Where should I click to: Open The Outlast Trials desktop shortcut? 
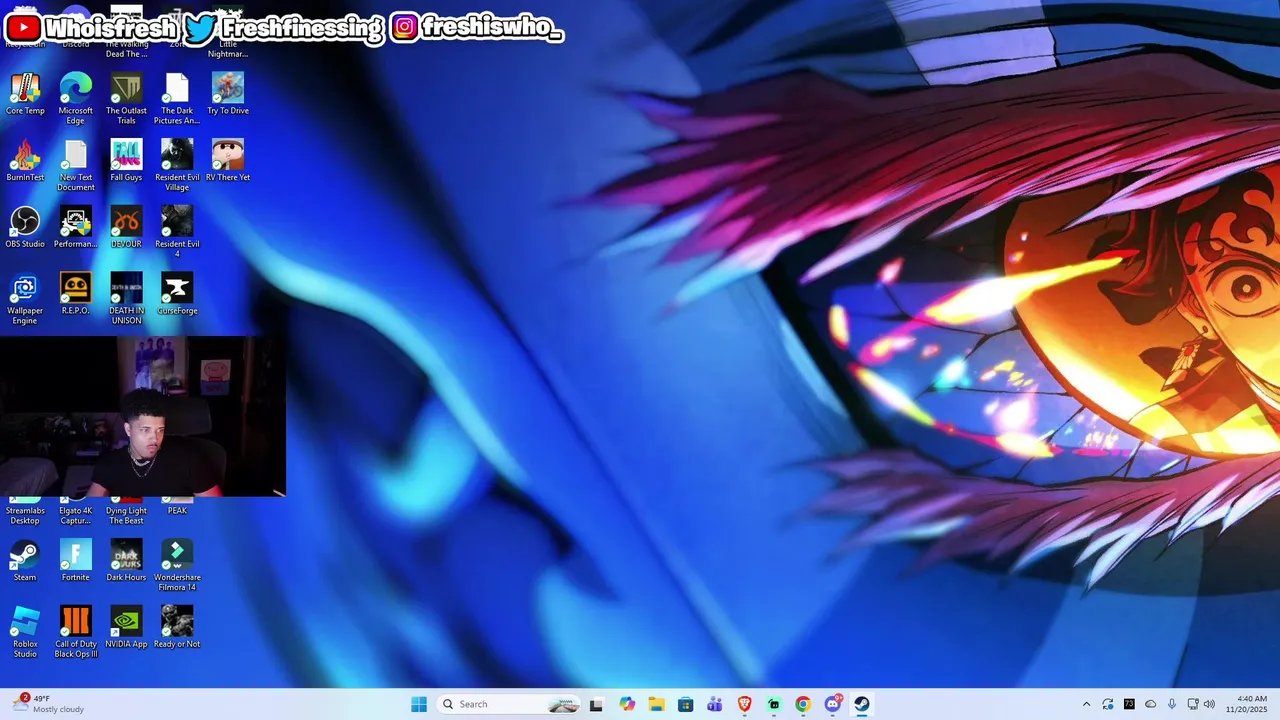(126, 98)
